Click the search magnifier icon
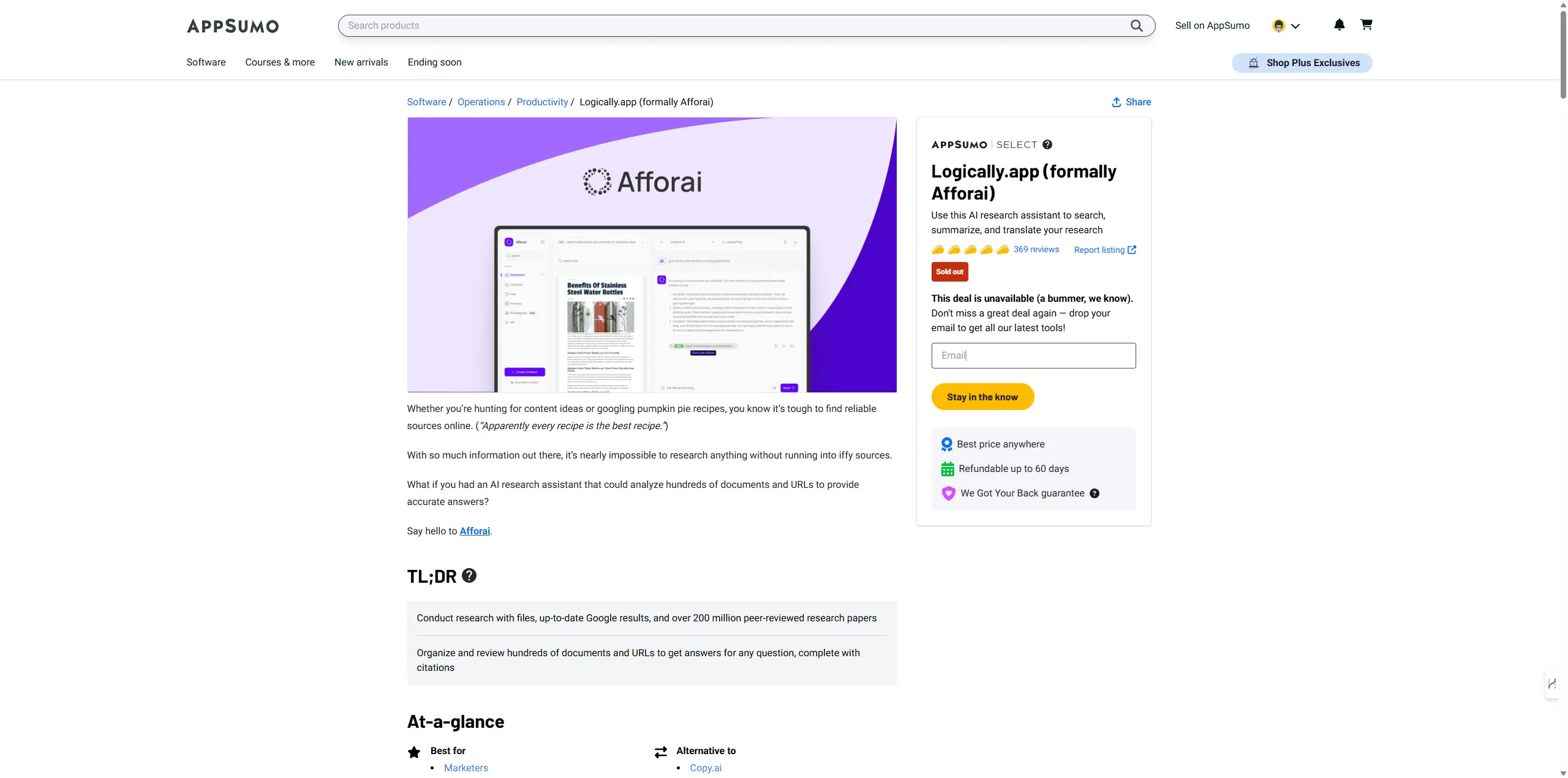 (x=1136, y=26)
